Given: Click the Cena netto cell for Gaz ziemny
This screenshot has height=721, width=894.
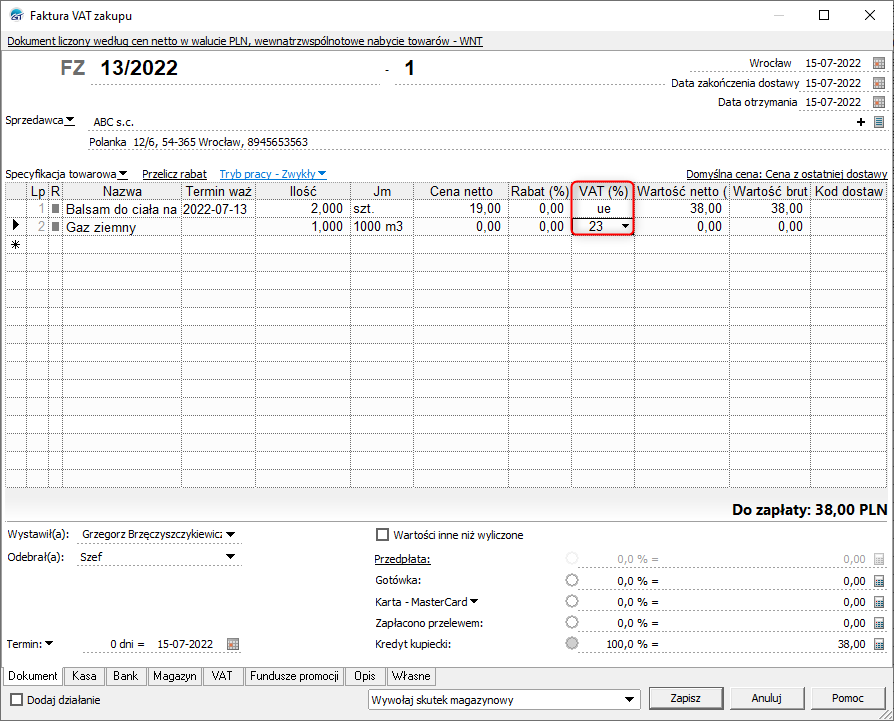Looking at the screenshot, I should tap(464, 227).
